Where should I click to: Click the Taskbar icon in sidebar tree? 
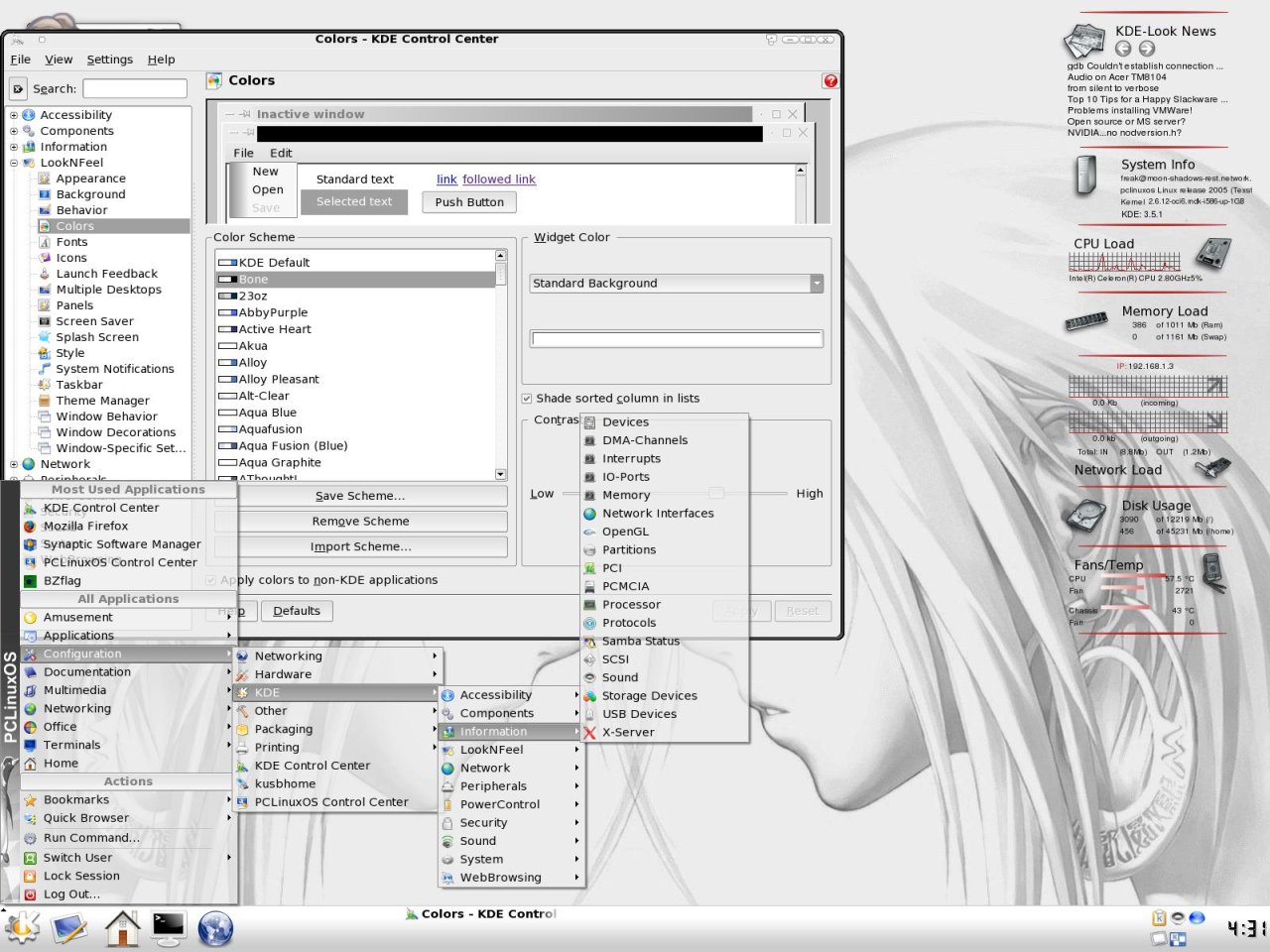pyautogui.click(x=44, y=385)
